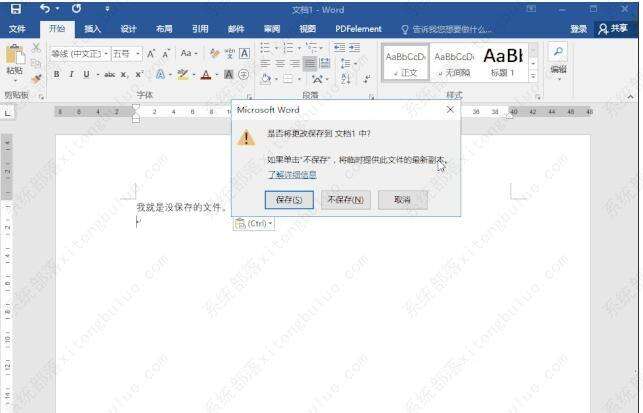Click the Format Painter brush icon
Screen dimensions: 643x413
(36, 79)
